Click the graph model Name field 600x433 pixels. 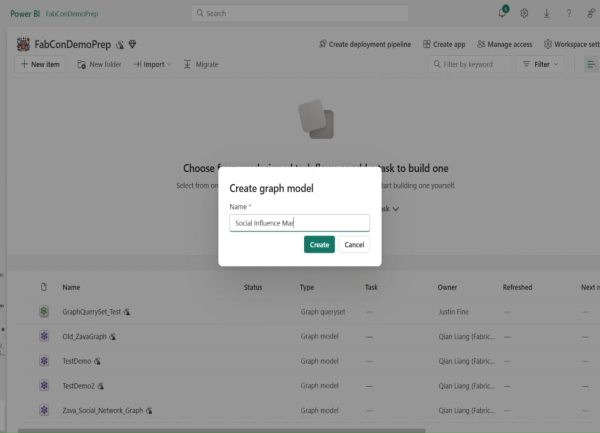point(300,223)
